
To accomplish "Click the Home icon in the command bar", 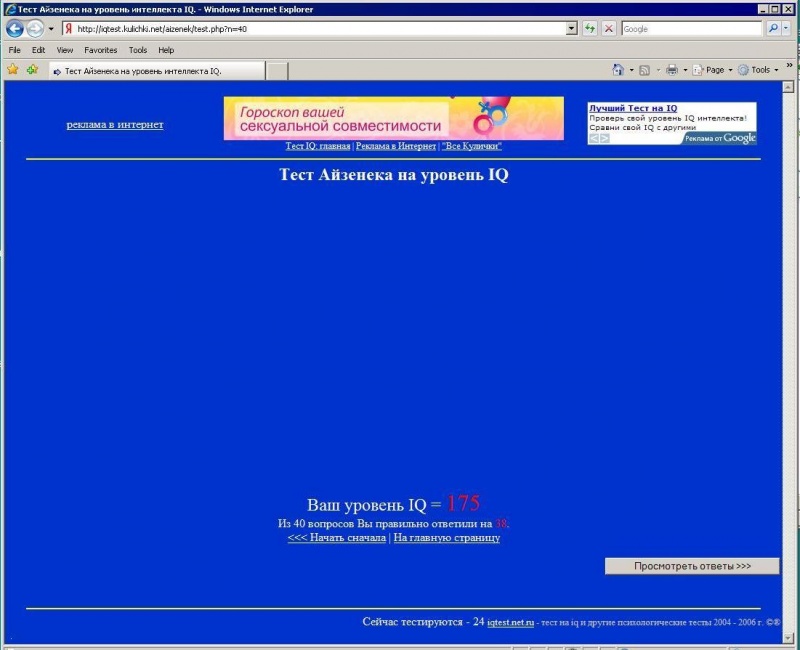I will point(618,70).
